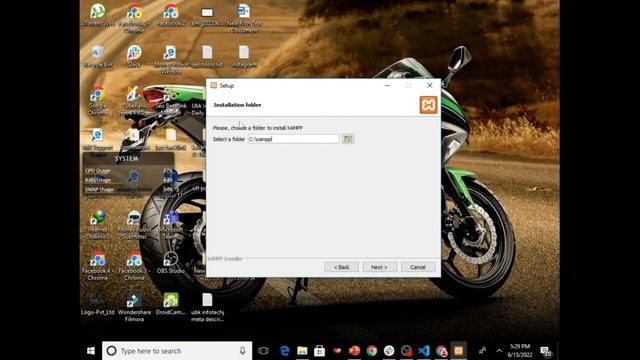
Task: Click the RAM Usage row in System widget
Action: pos(128,180)
